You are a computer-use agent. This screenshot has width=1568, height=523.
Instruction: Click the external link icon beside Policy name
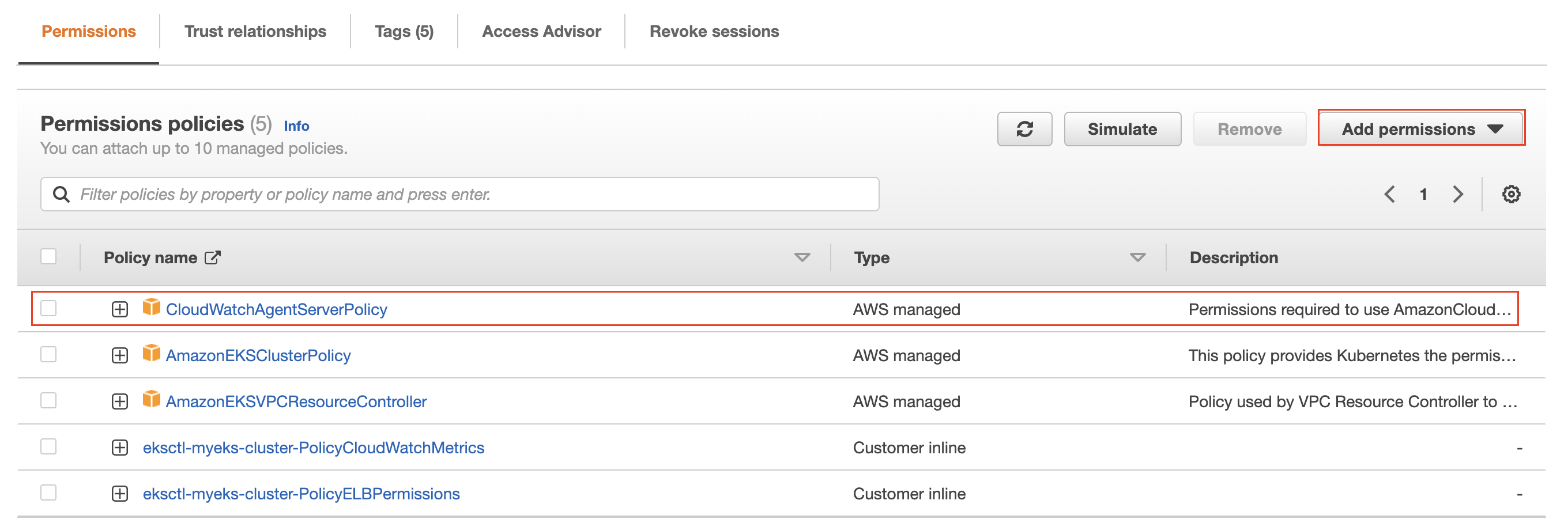[213, 258]
